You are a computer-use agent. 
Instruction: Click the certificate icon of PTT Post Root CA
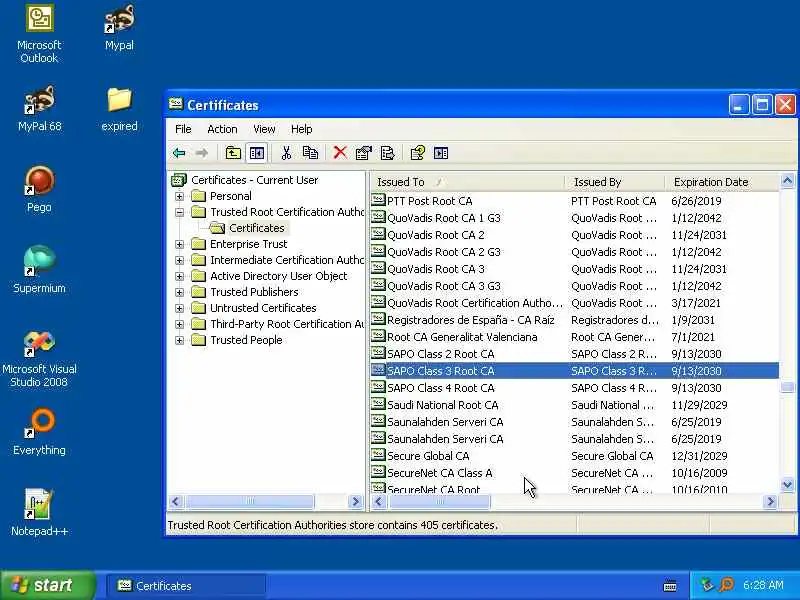[378, 200]
